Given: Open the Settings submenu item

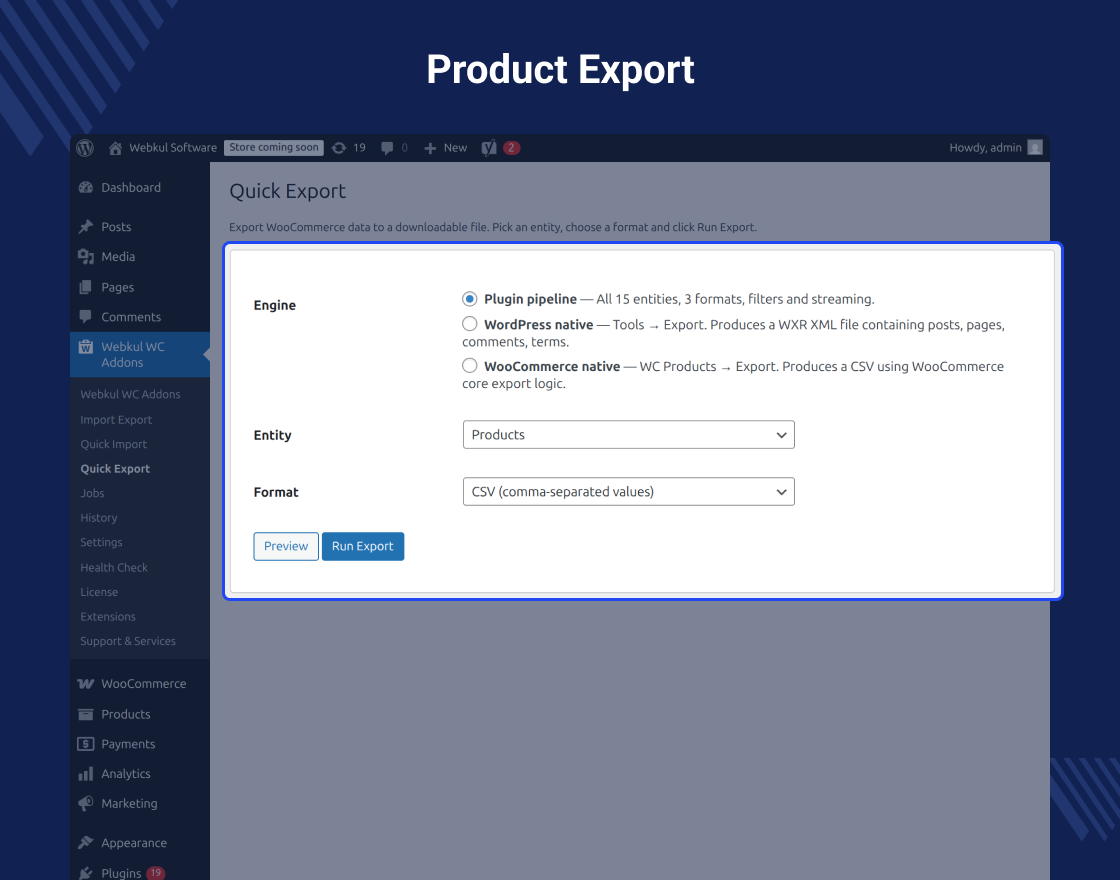Looking at the screenshot, I should (101, 542).
